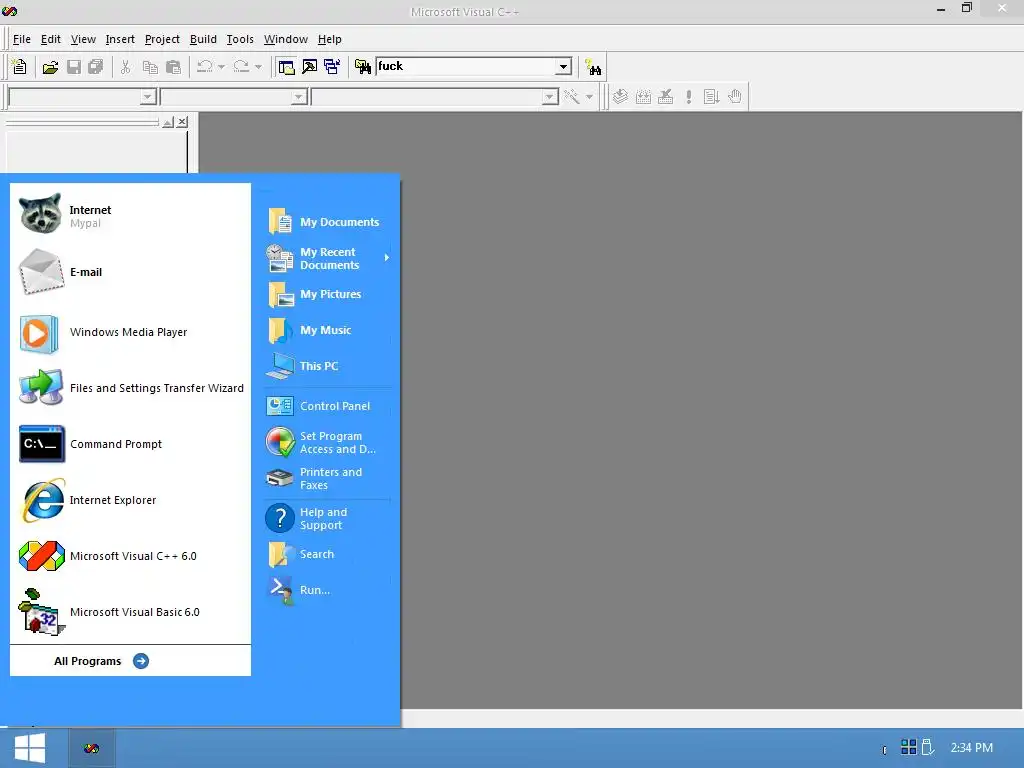
Task: Click the Open file folder icon
Action: 50,67
